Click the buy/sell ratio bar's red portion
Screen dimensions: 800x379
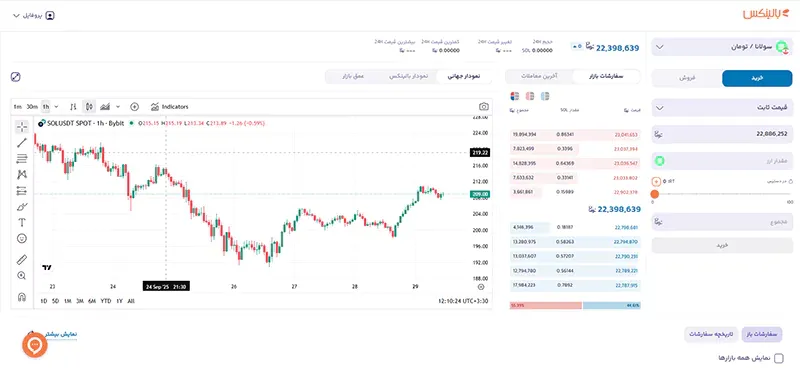tap(545, 306)
